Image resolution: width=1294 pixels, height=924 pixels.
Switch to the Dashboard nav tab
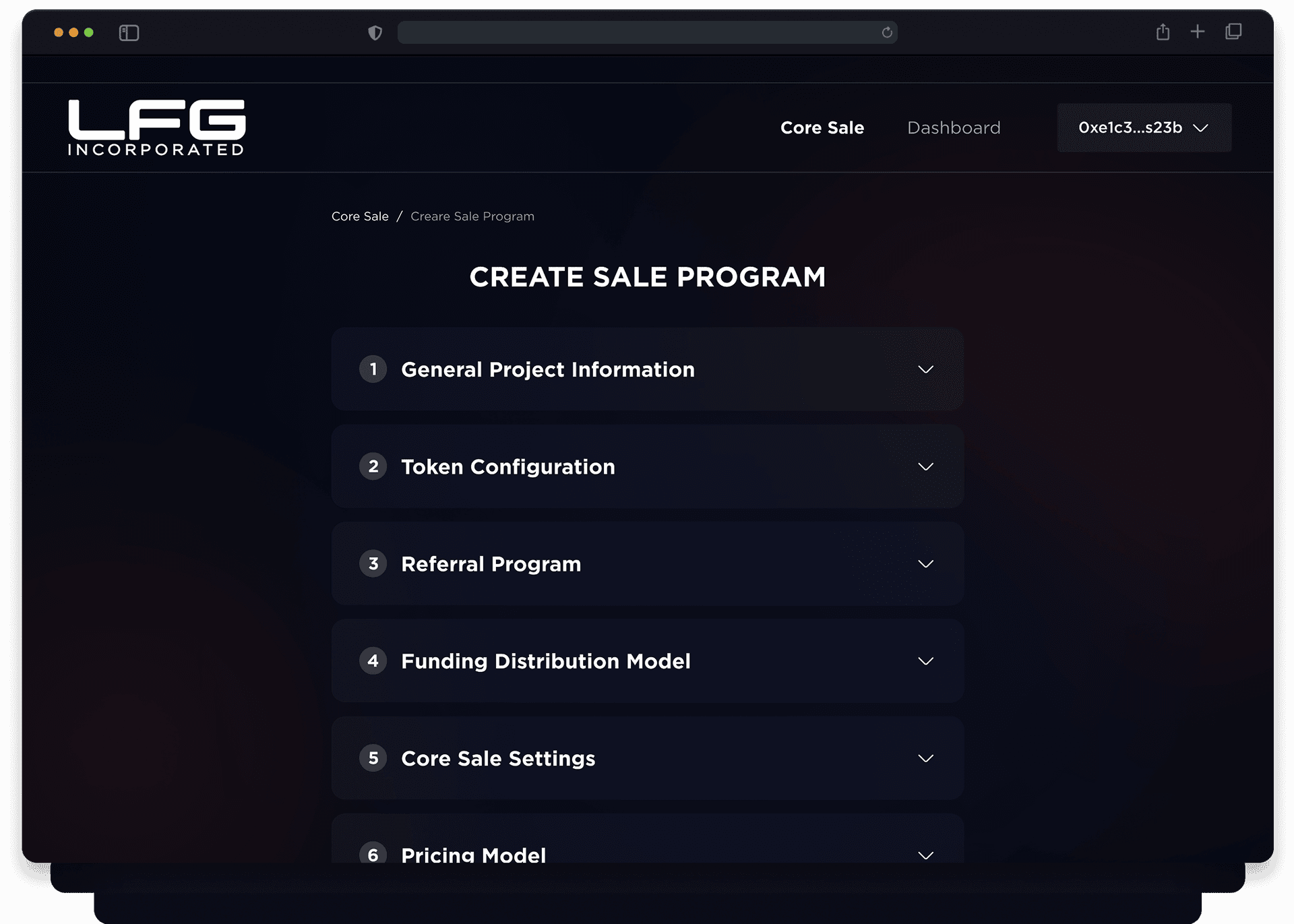(x=954, y=127)
